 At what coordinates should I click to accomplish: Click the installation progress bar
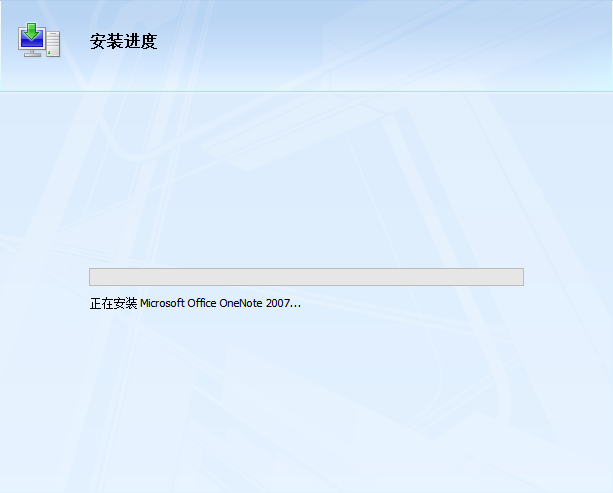(306, 277)
